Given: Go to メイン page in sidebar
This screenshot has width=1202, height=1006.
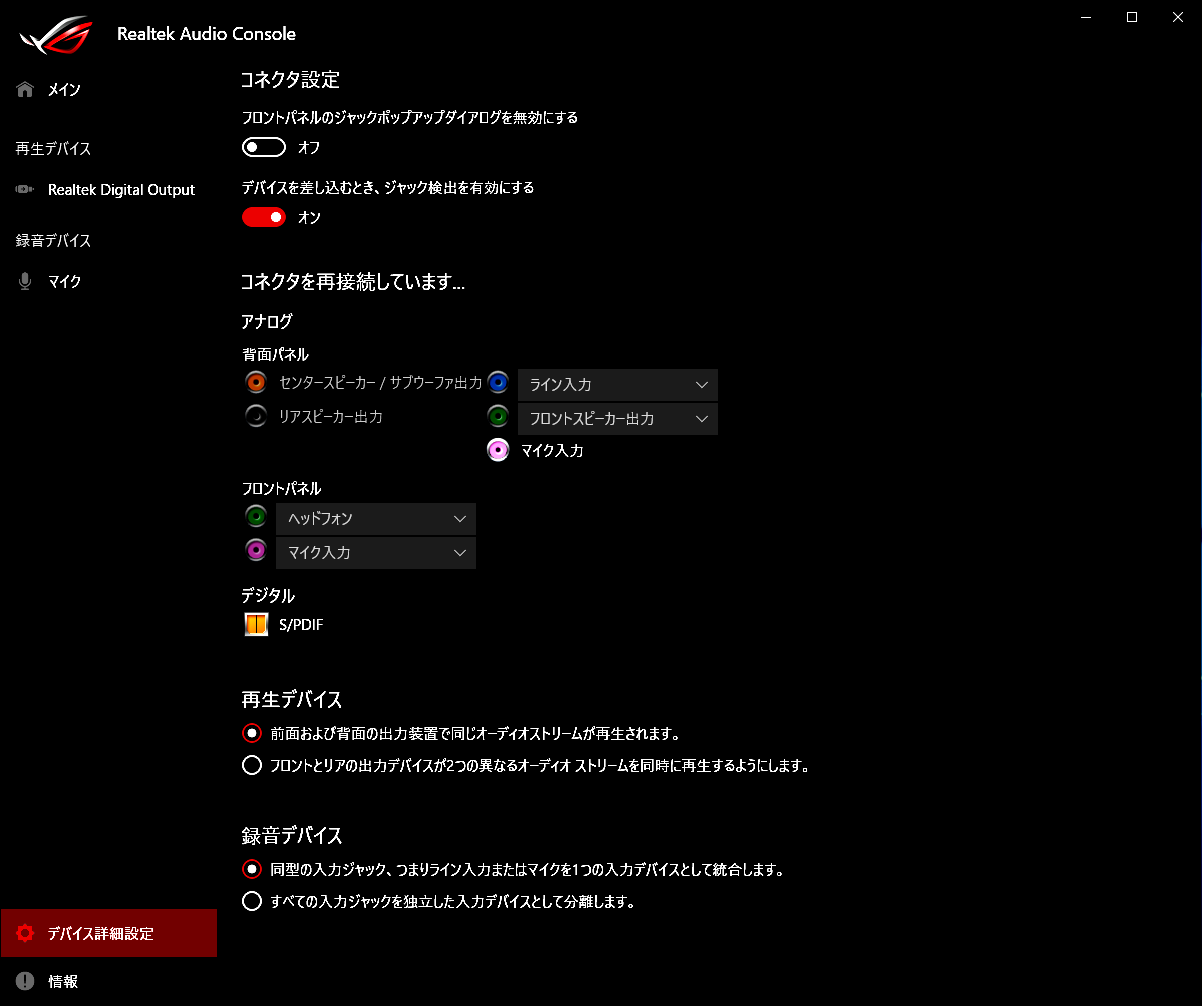Looking at the screenshot, I should coord(108,90).
